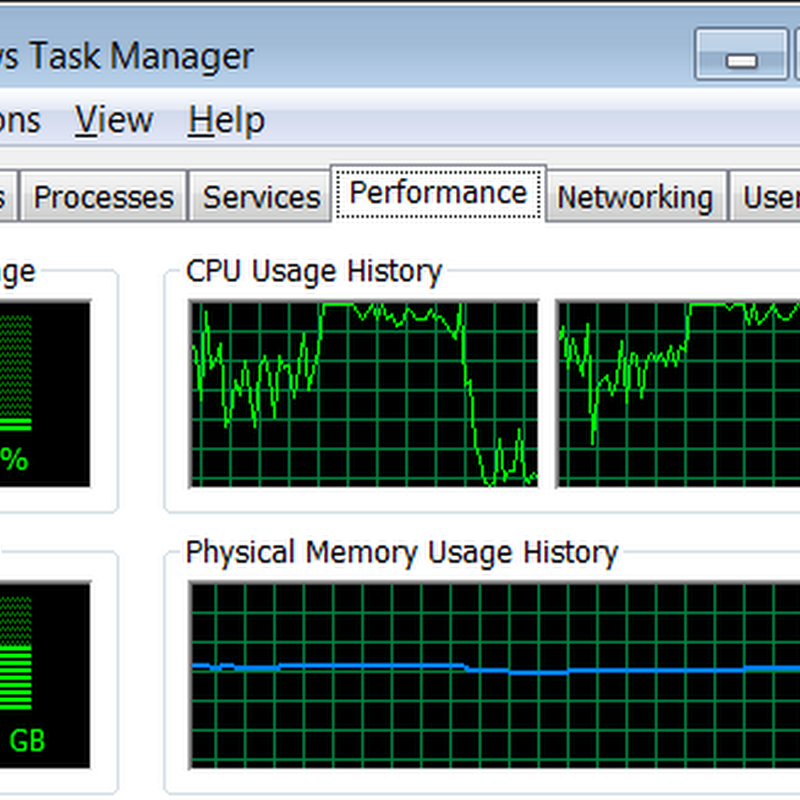Click the green CPU percent readout
Viewport: 800px width, 800px height.
[x=14, y=459]
